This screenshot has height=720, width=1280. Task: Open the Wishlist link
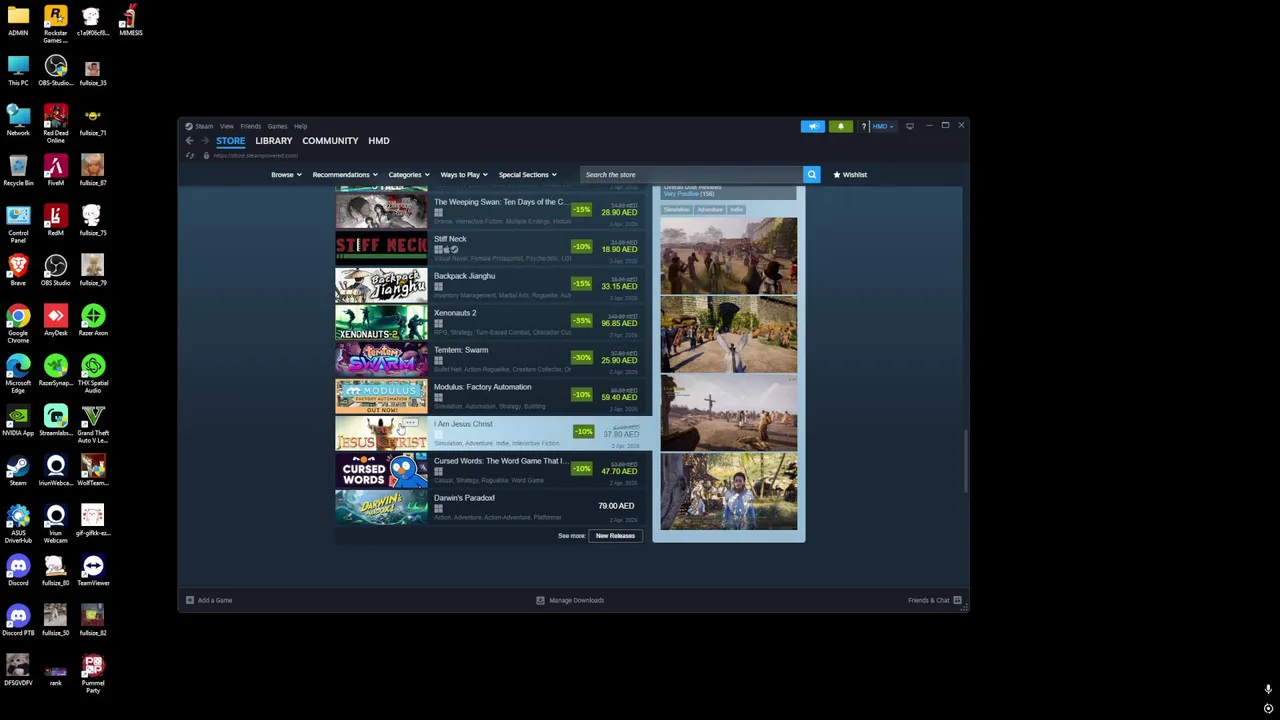(850, 175)
